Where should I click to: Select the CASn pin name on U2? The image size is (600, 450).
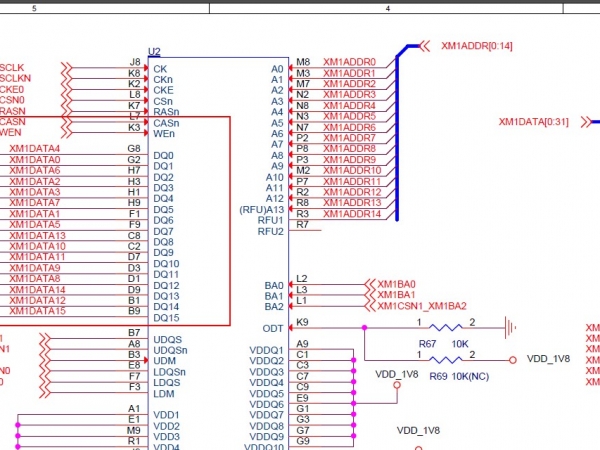click(166, 122)
